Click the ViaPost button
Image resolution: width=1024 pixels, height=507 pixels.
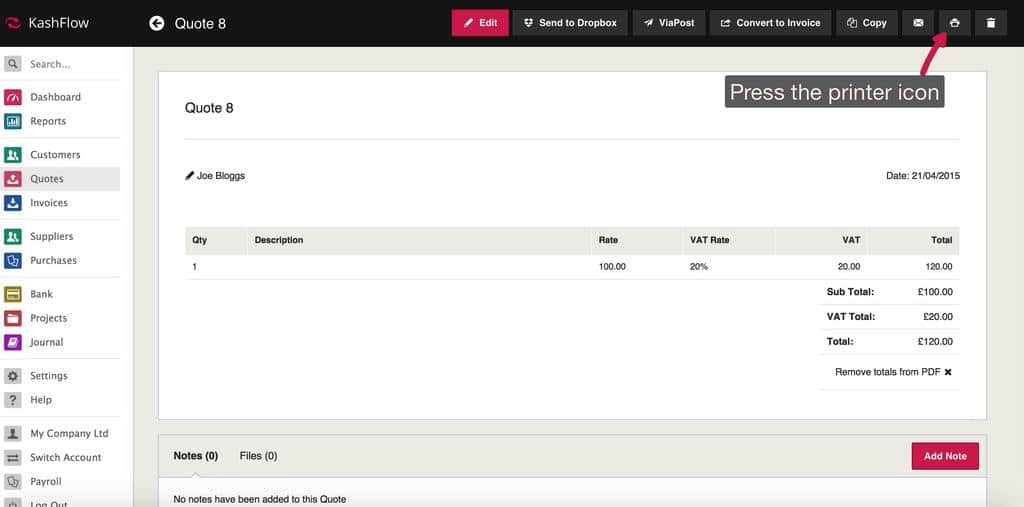point(670,23)
